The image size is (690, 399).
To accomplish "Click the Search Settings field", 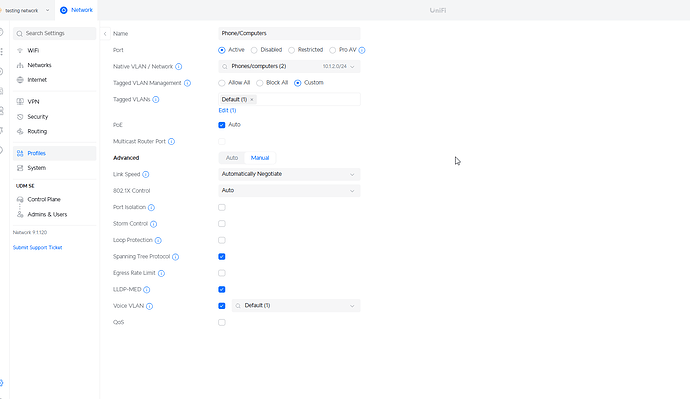I will pyautogui.click(x=55, y=33).
